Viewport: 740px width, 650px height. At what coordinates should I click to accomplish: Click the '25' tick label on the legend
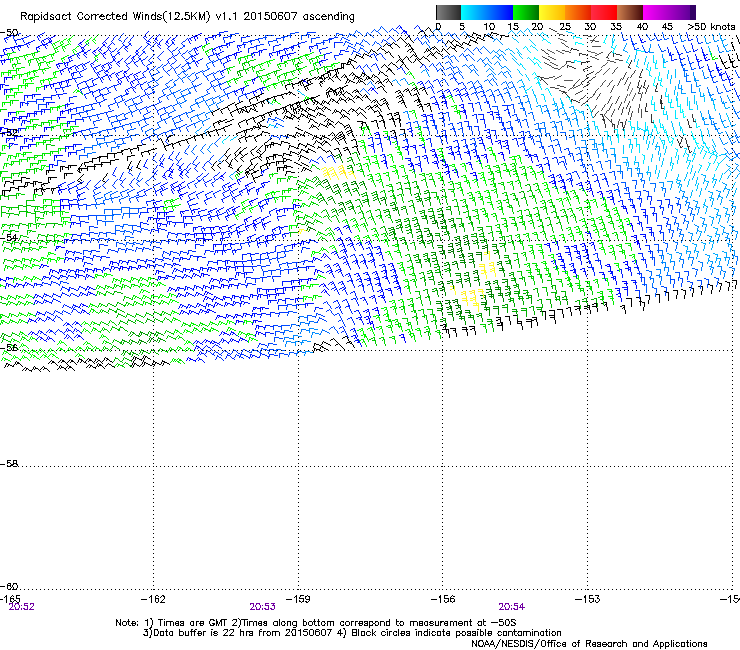click(x=565, y=27)
